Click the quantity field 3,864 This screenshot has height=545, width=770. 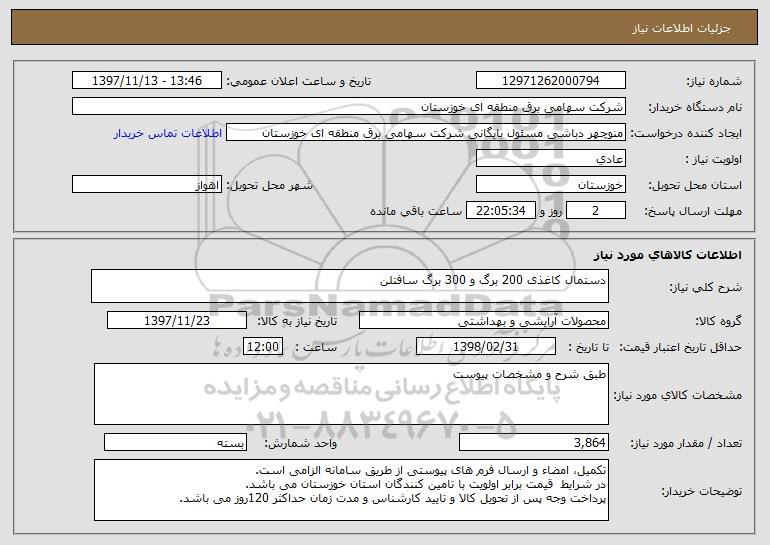(x=534, y=442)
